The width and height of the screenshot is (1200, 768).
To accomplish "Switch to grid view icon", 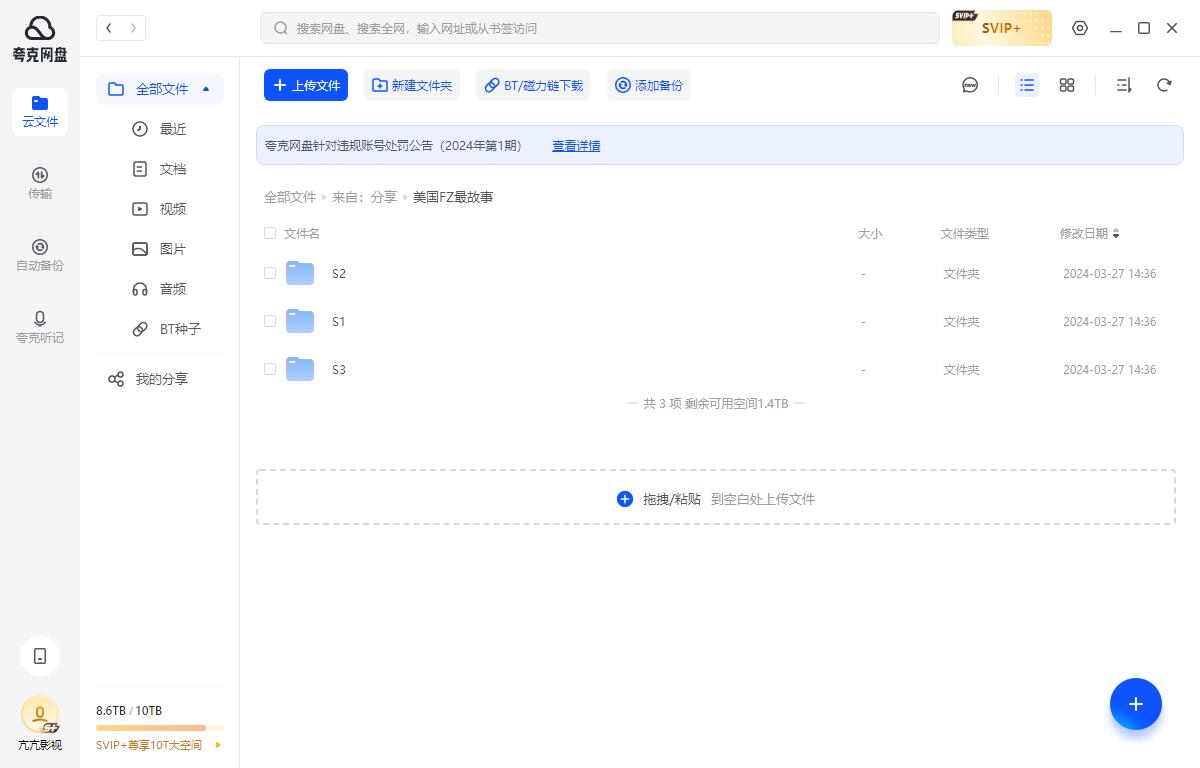I will pos(1066,85).
